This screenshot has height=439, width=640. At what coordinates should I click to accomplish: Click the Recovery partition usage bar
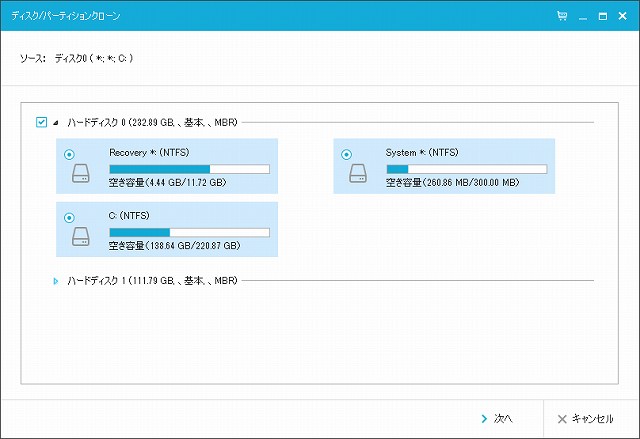pyautogui.click(x=189, y=169)
